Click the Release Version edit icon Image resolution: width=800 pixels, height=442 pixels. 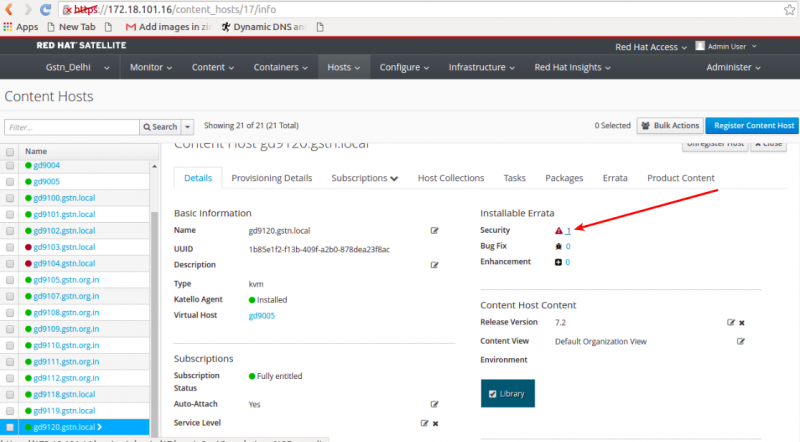pyautogui.click(x=731, y=323)
